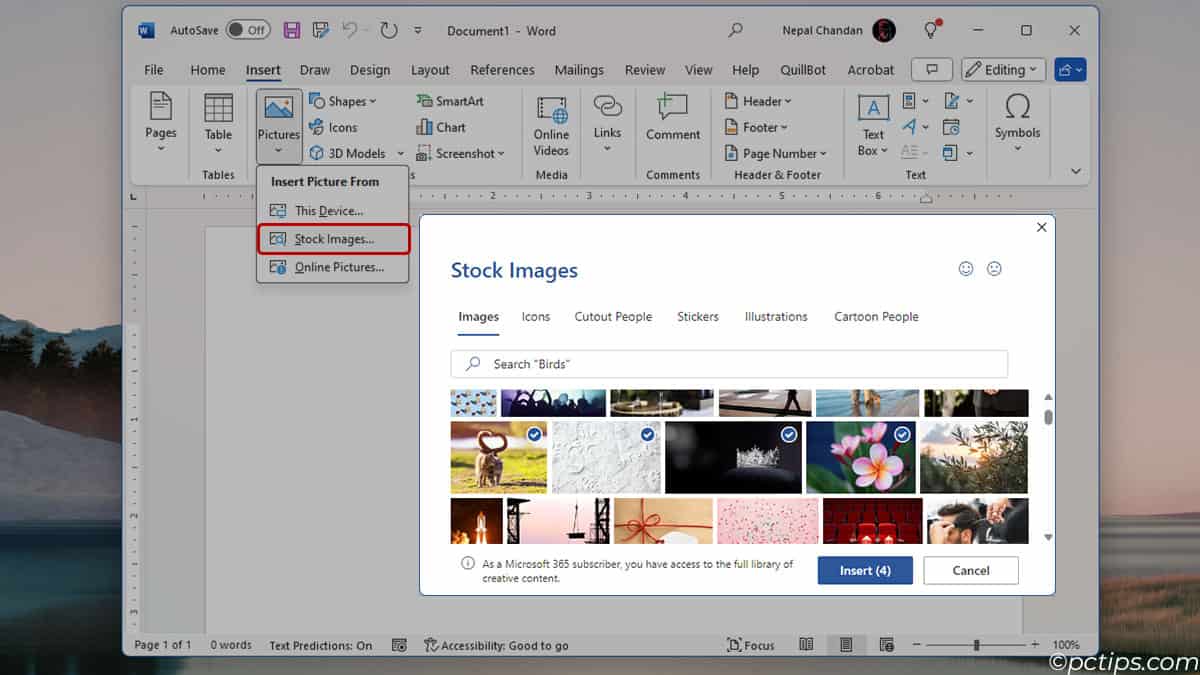1200x675 pixels.
Task: Insert a Comment using the ribbon
Action: tap(673, 118)
